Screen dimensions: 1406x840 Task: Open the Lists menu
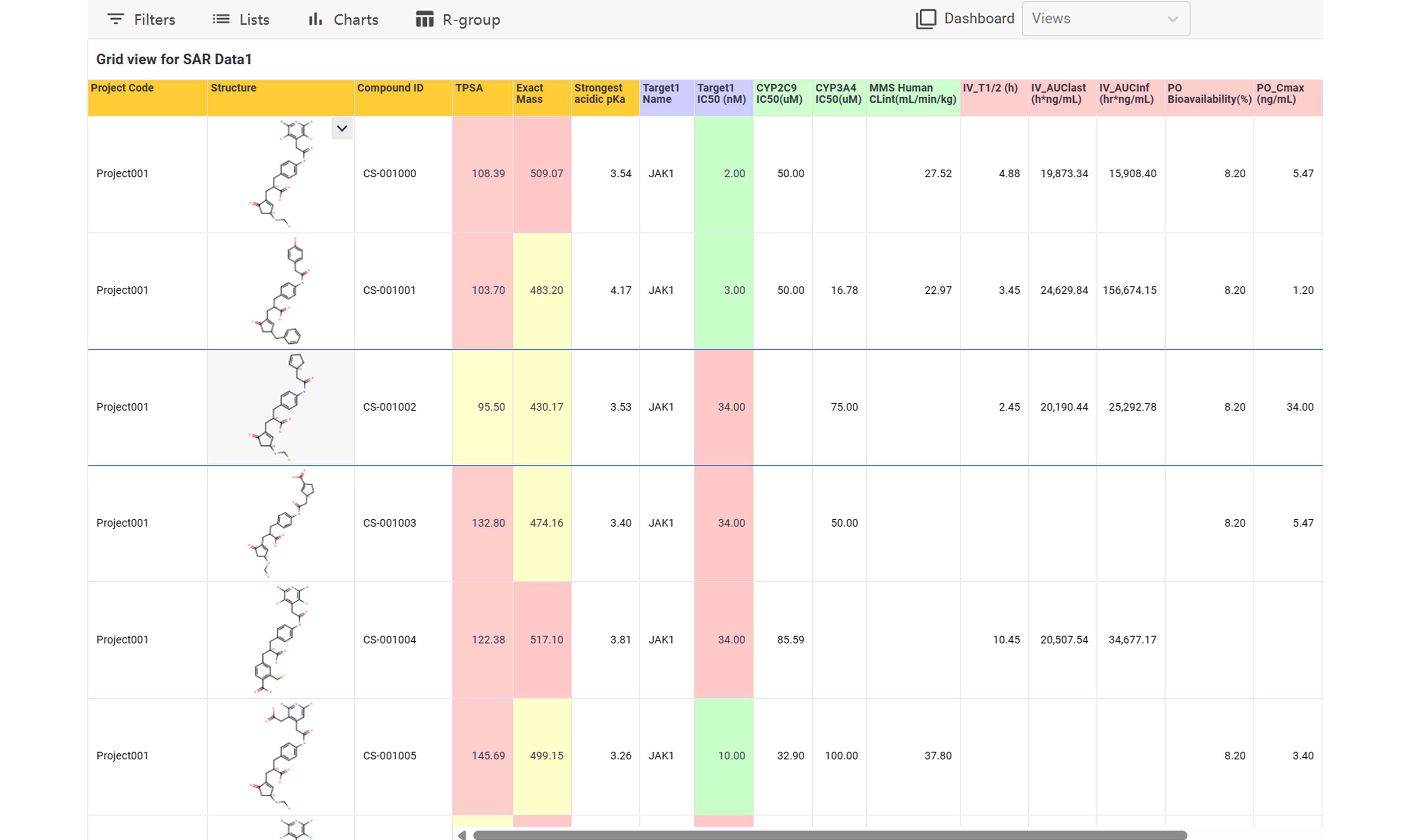coord(241,20)
